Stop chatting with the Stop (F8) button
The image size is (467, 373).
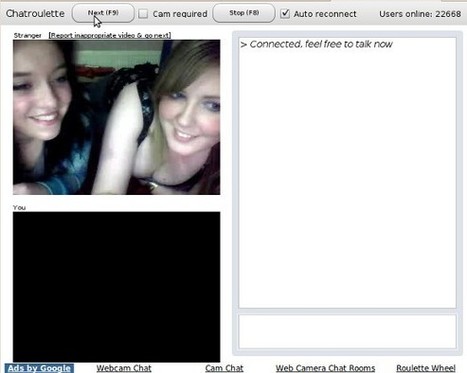244,13
